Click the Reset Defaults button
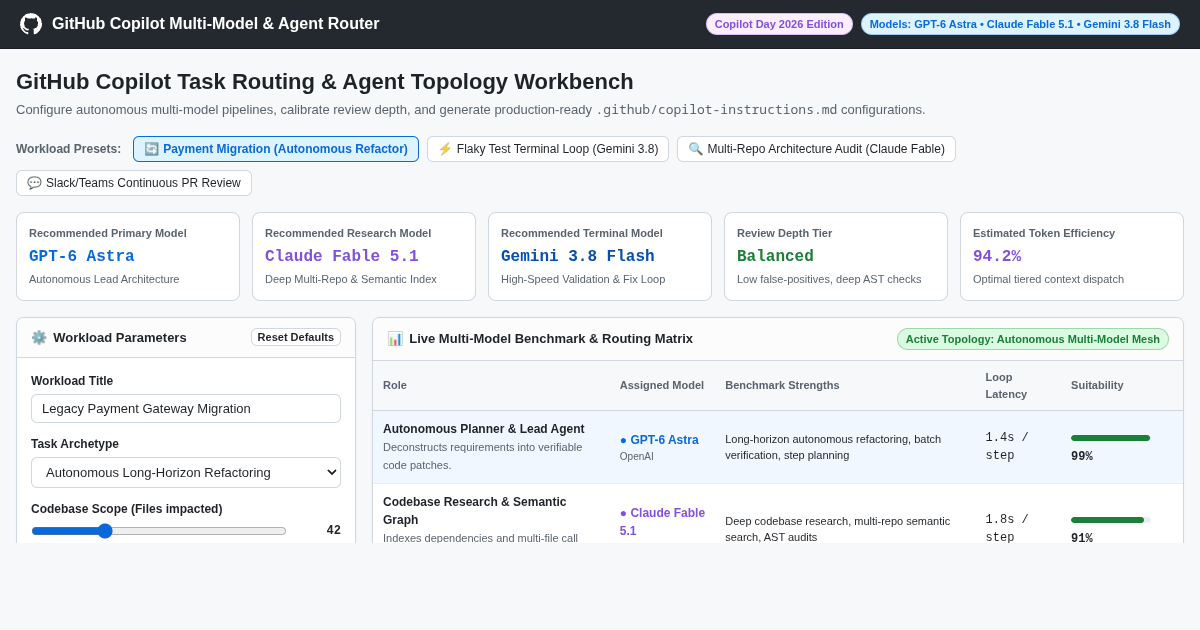The width and height of the screenshot is (1200, 630). (x=296, y=337)
